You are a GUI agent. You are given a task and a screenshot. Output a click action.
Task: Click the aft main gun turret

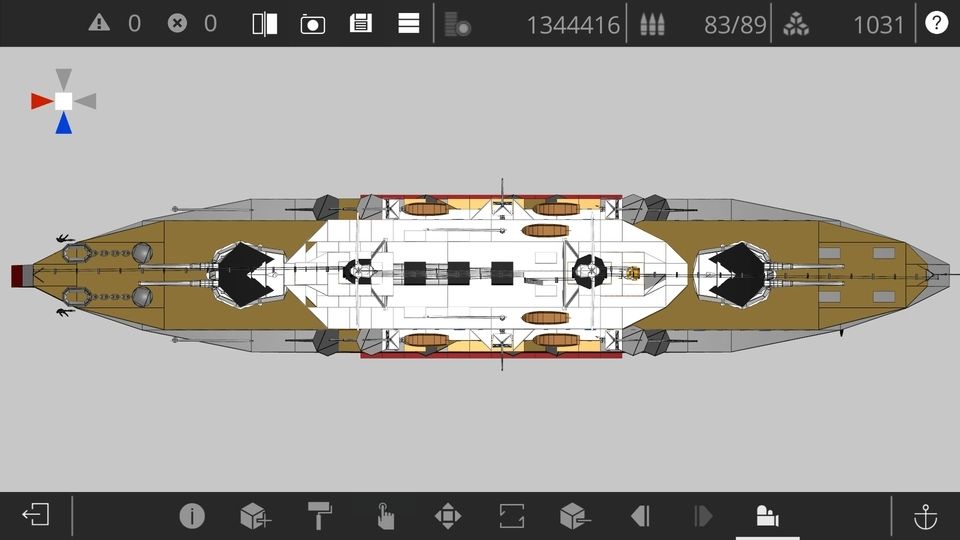(735, 274)
